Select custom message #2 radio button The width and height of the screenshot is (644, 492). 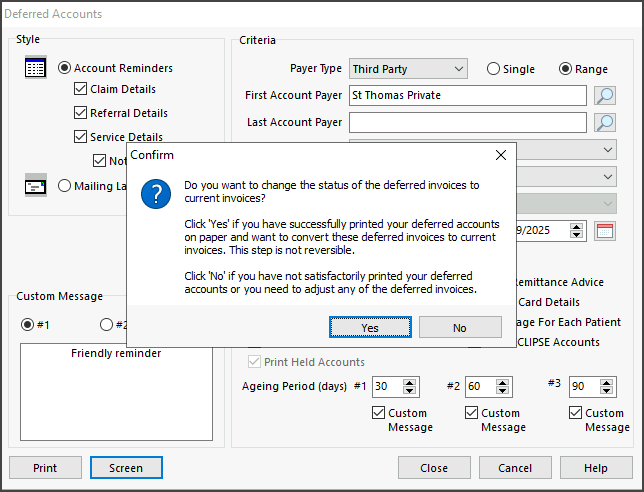pyautogui.click(x=106, y=324)
